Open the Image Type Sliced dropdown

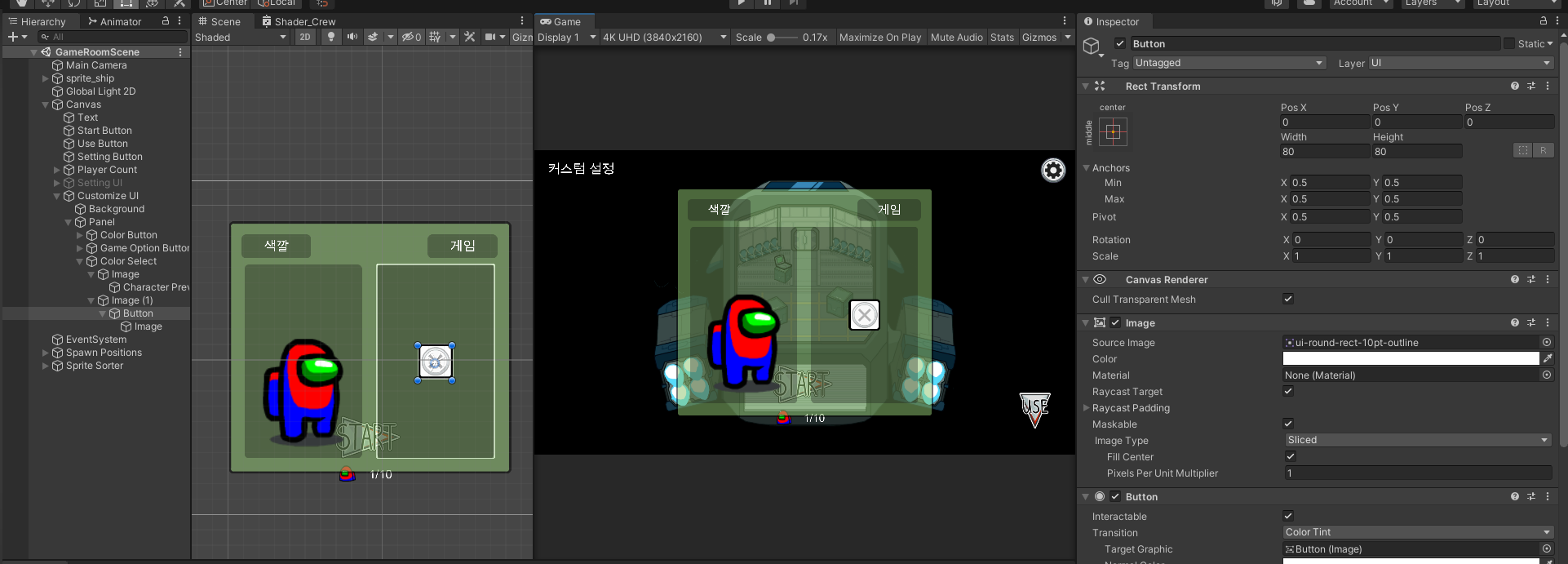pyautogui.click(x=1418, y=440)
